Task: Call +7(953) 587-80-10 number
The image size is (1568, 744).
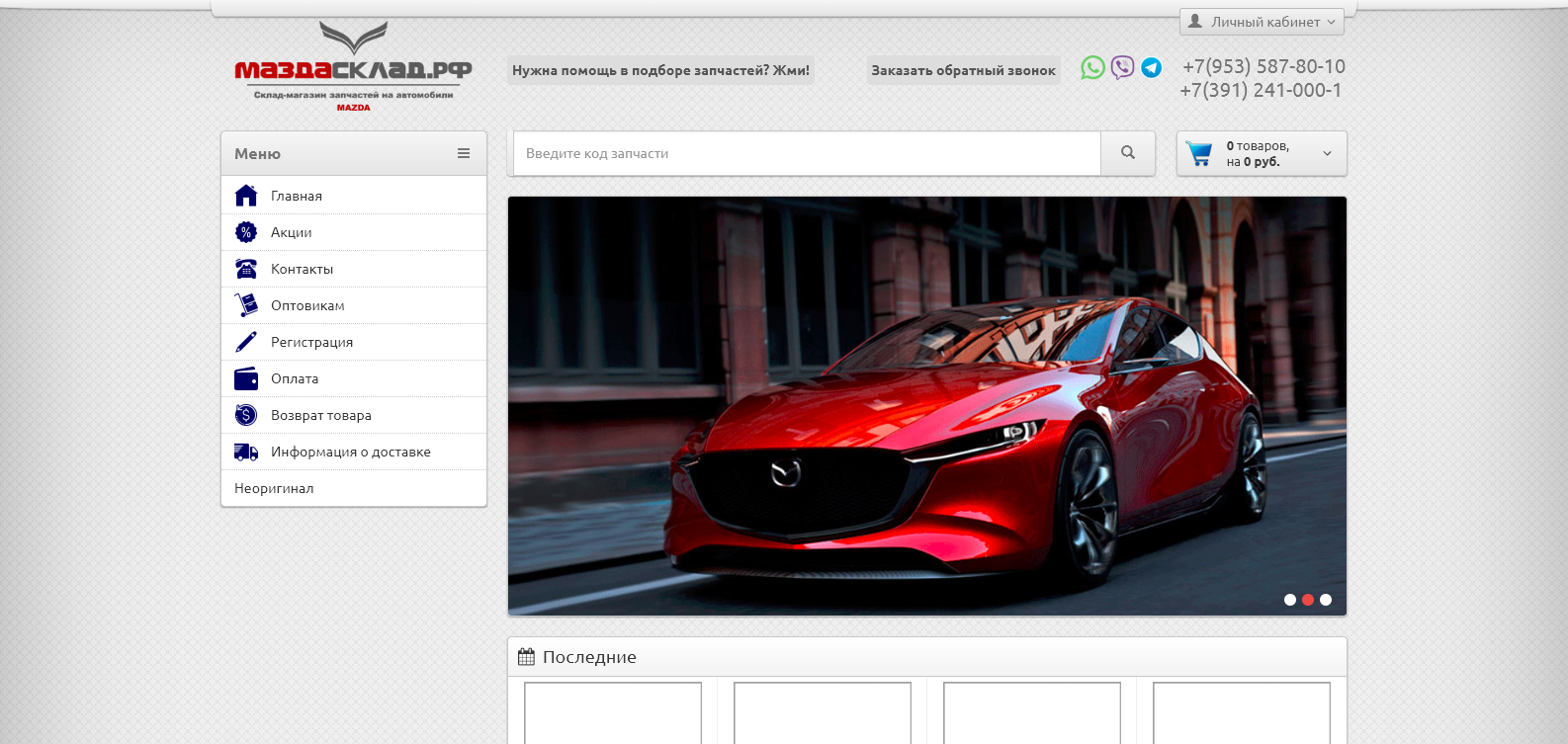Action: [x=1263, y=66]
